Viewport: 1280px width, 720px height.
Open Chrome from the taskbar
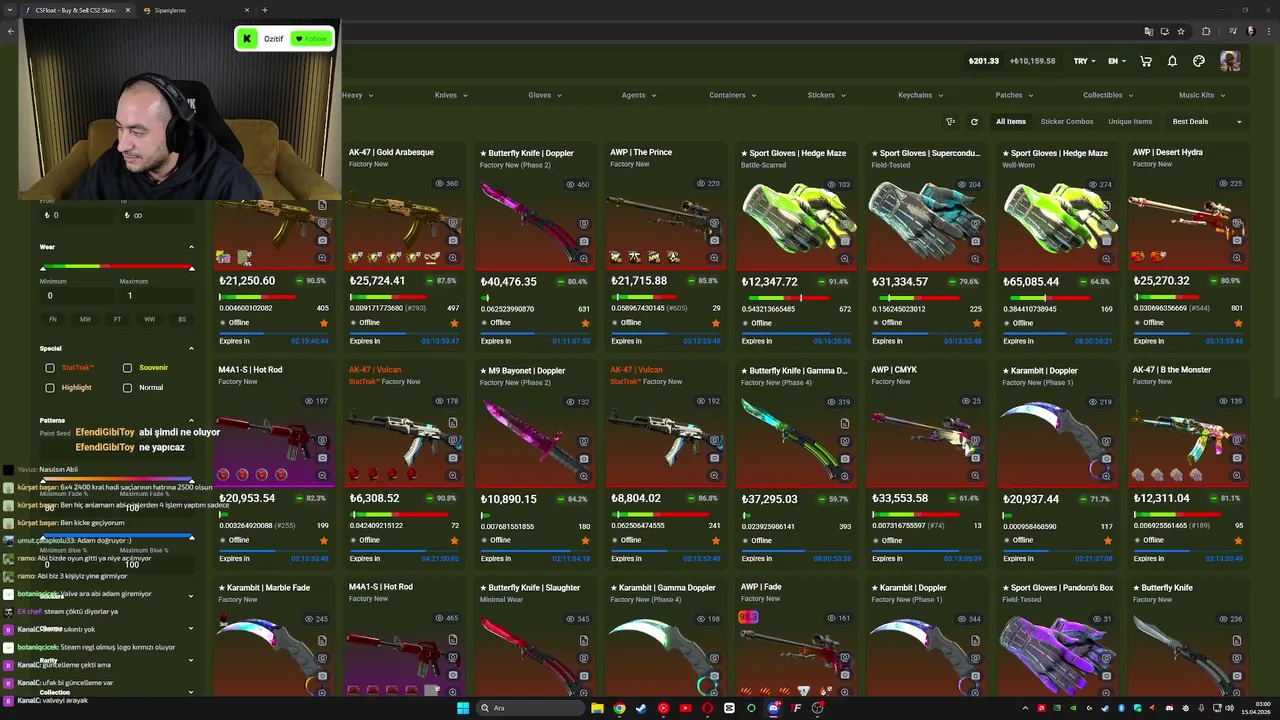619,708
